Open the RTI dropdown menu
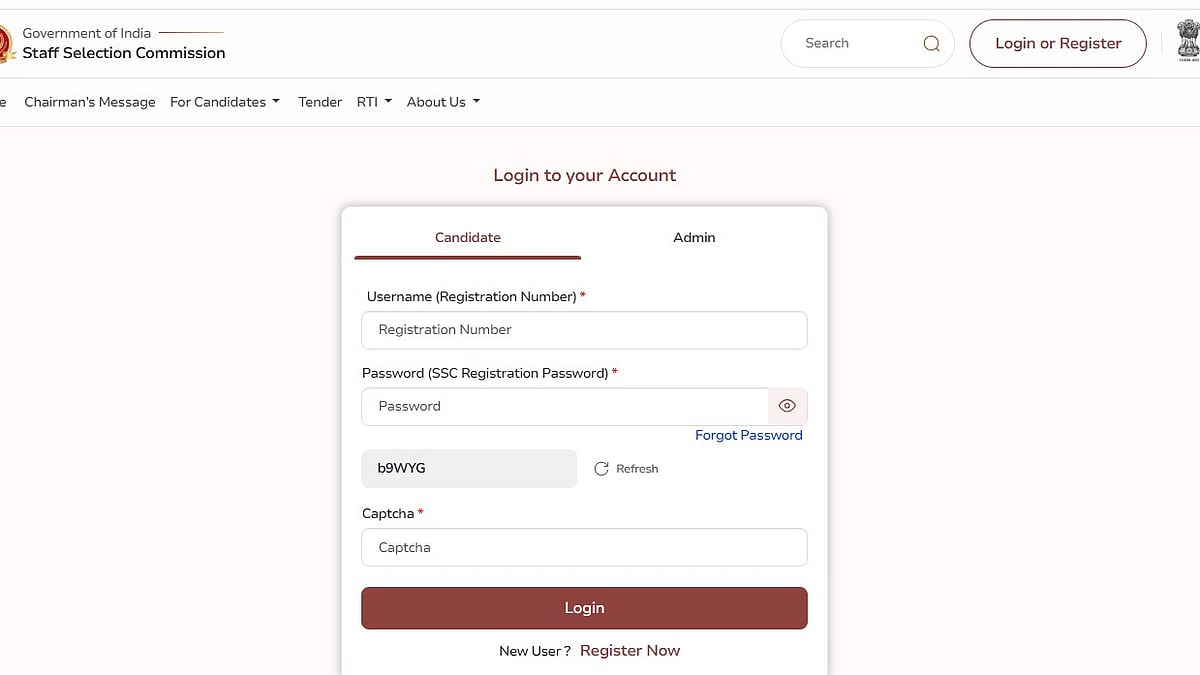The height and width of the screenshot is (675, 1200). point(374,102)
